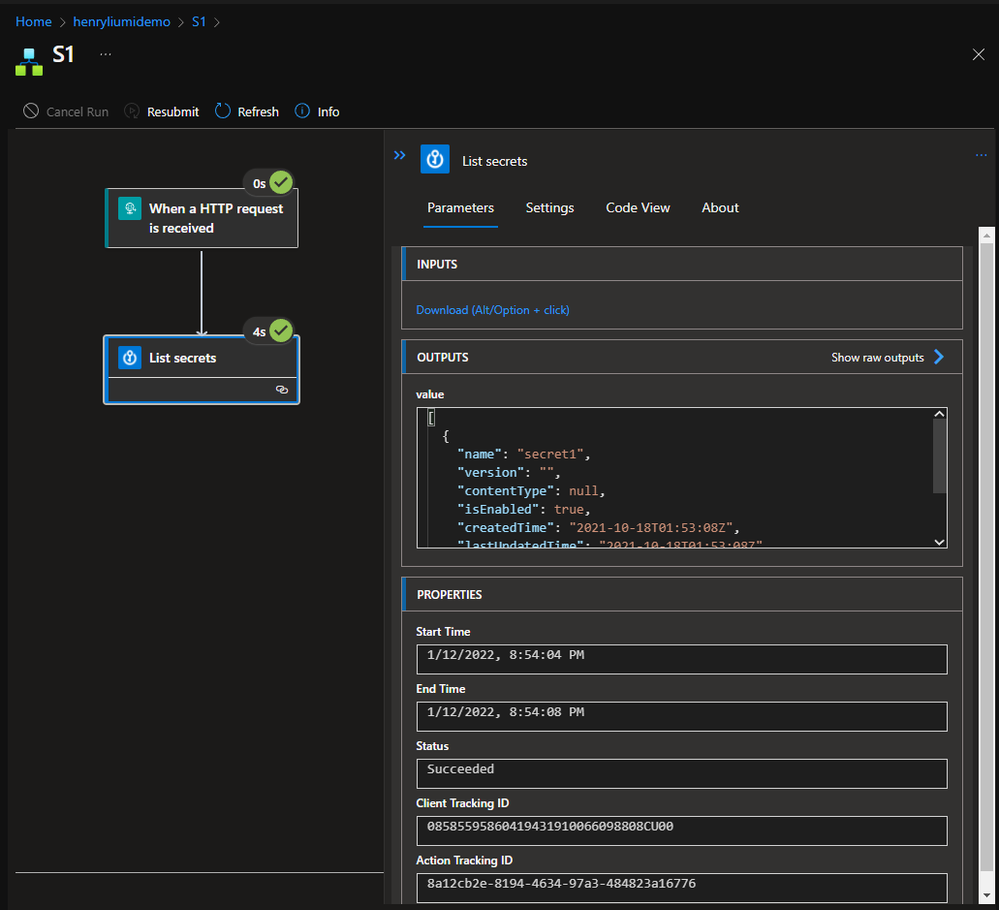Click the Logic App S1 workflow icon
The width and height of the screenshot is (999, 910).
tap(29, 61)
